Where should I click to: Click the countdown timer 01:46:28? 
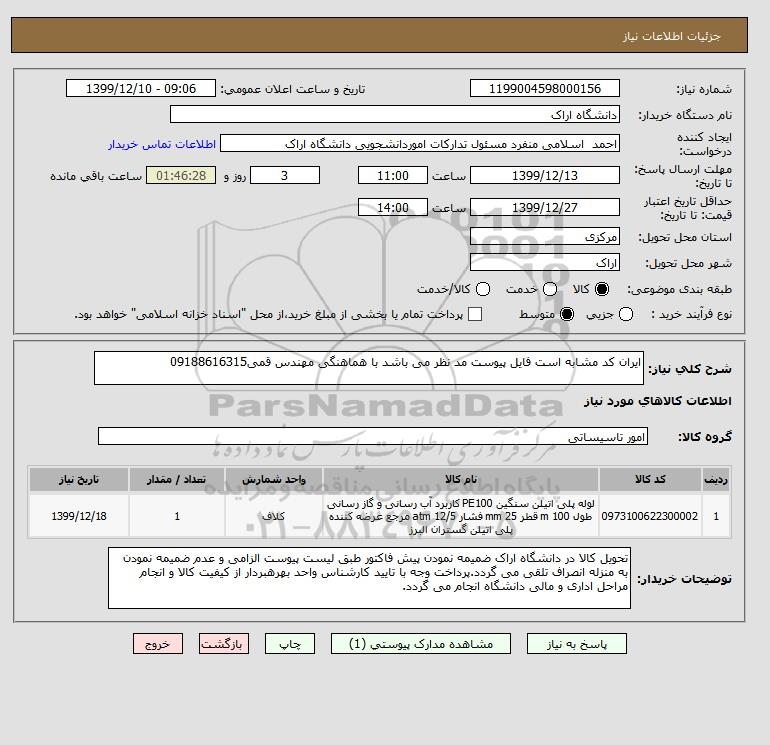(181, 175)
